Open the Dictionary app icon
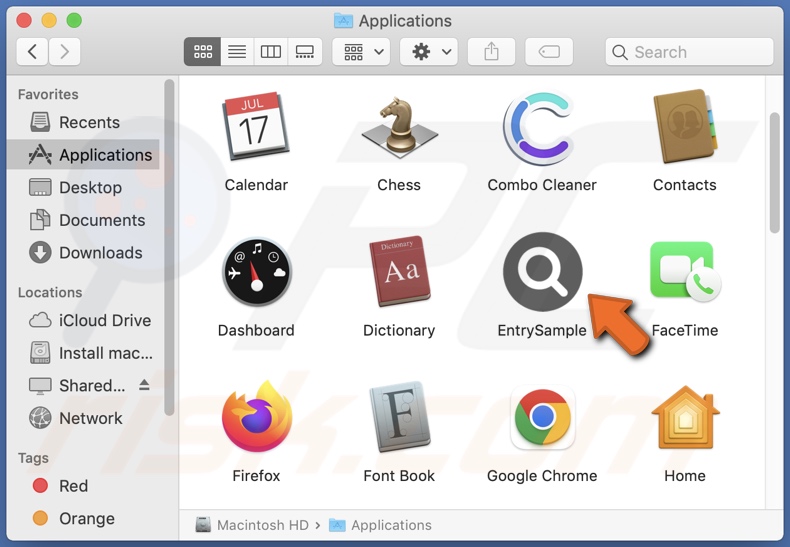This screenshot has width=790, height=547. [399, 272]
